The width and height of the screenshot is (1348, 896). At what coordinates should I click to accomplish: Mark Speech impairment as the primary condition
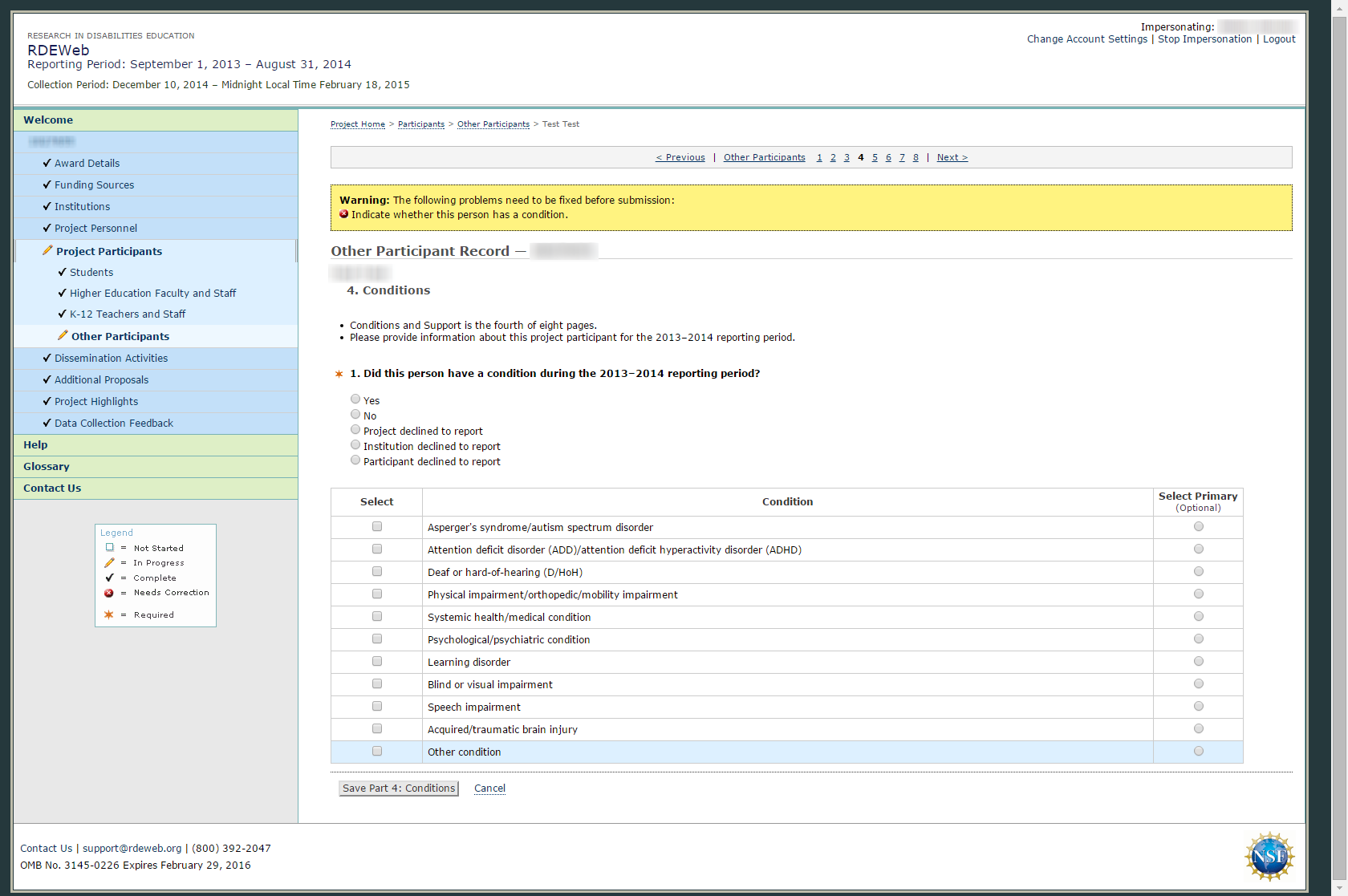tap(1198, 707)
